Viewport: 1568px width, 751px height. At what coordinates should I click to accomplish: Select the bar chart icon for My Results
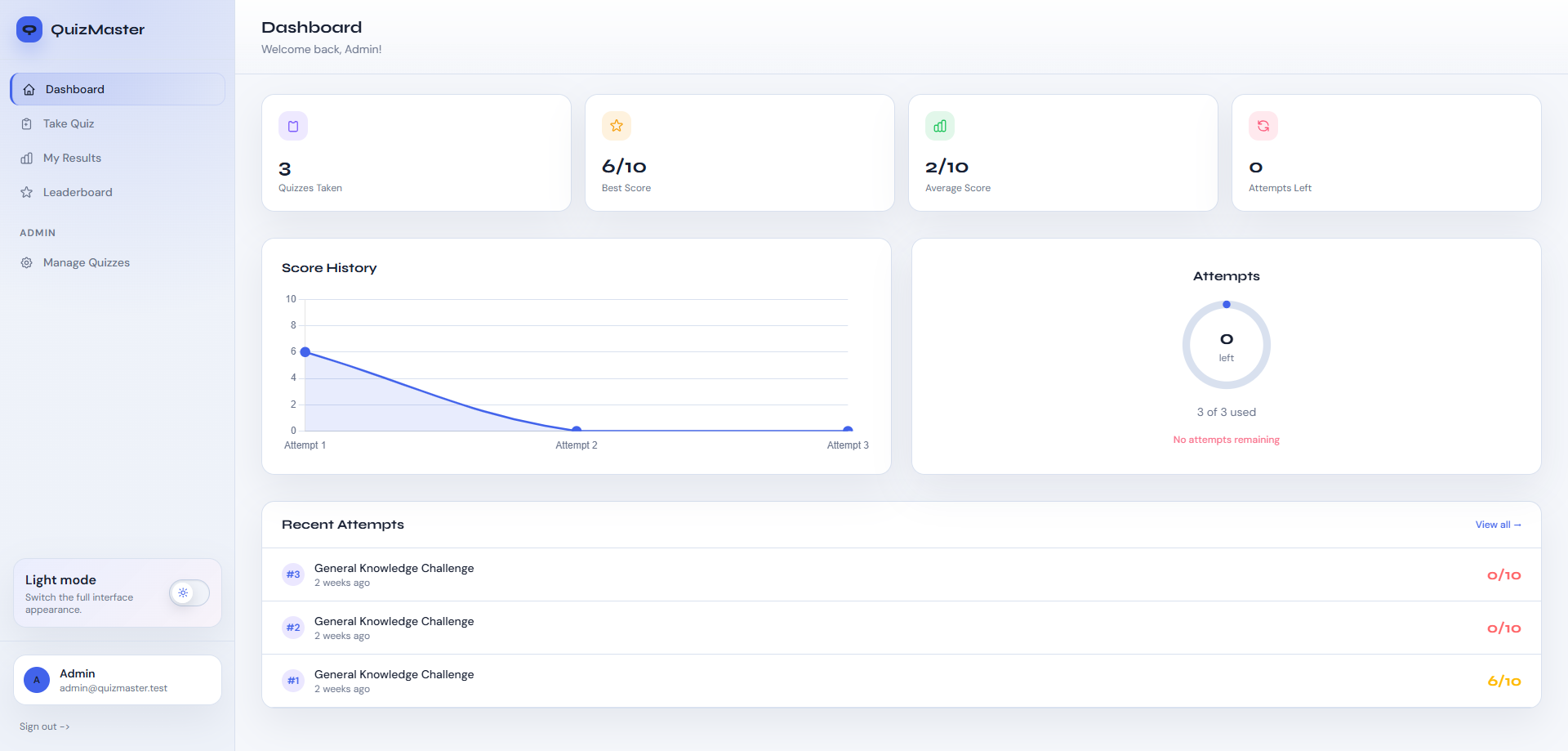coord(29,158)
